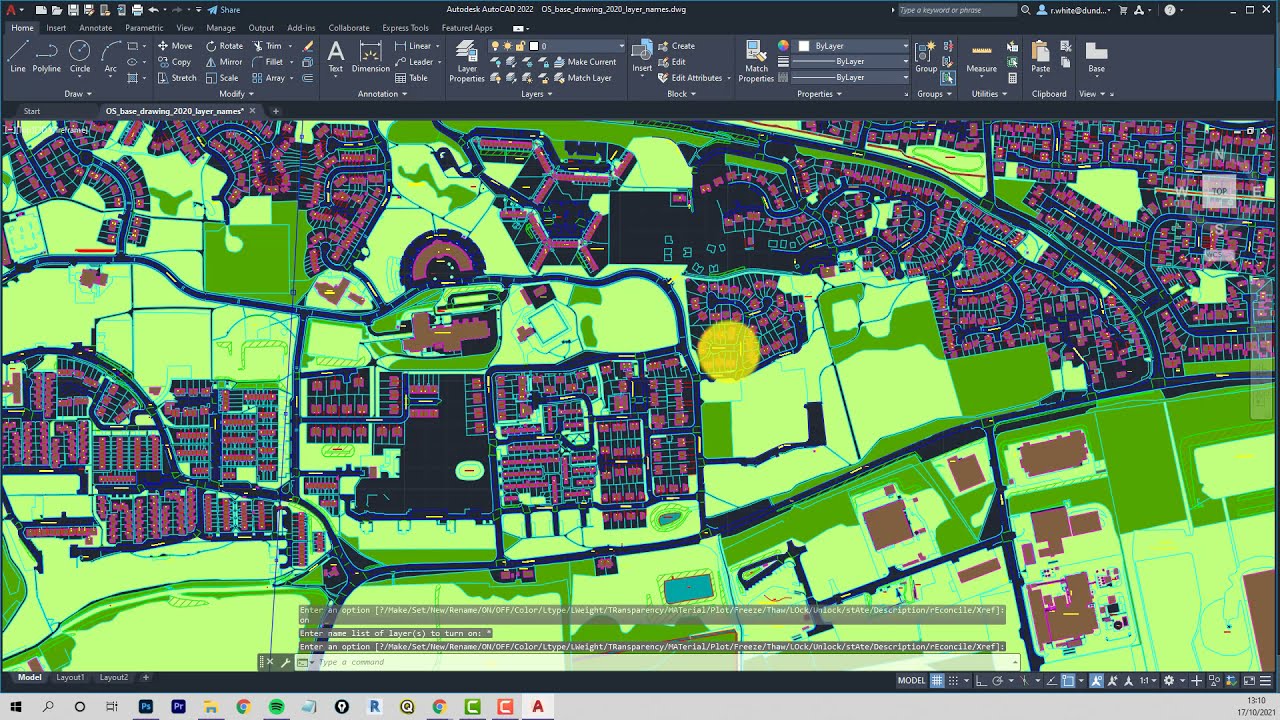The height and width of the screenshot is (720, 1280).
Task: Insert a Table annotation
Action: pyautogui.click(x=411, y=78)
